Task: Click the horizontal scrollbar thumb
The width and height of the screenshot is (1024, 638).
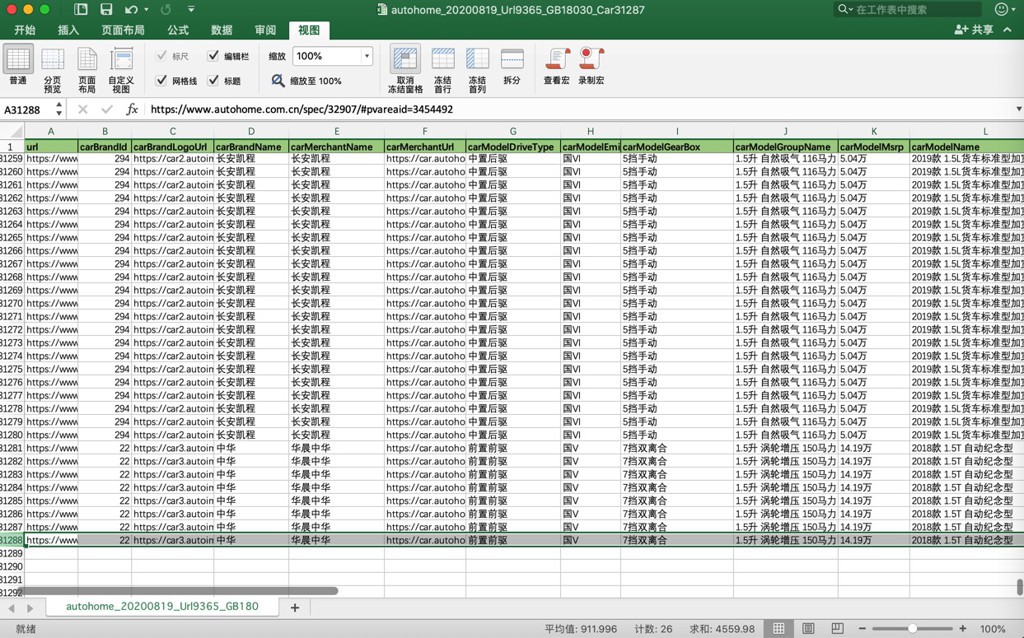Action: tap(177, 591)
